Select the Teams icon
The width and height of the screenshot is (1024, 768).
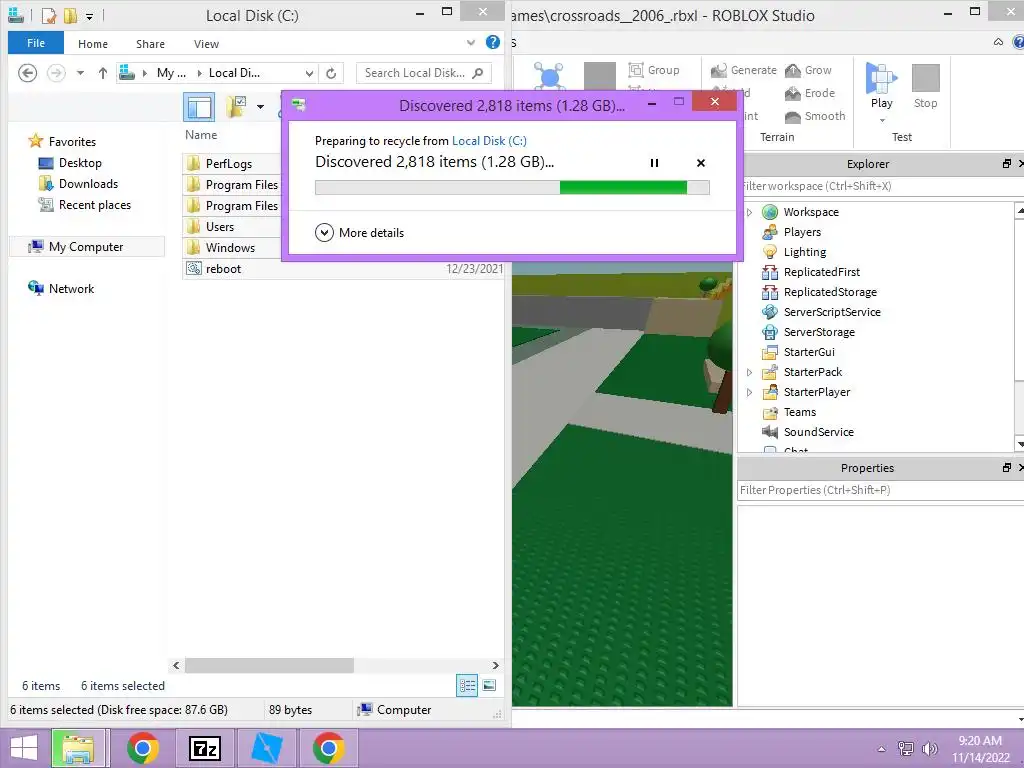click(770, 412)
